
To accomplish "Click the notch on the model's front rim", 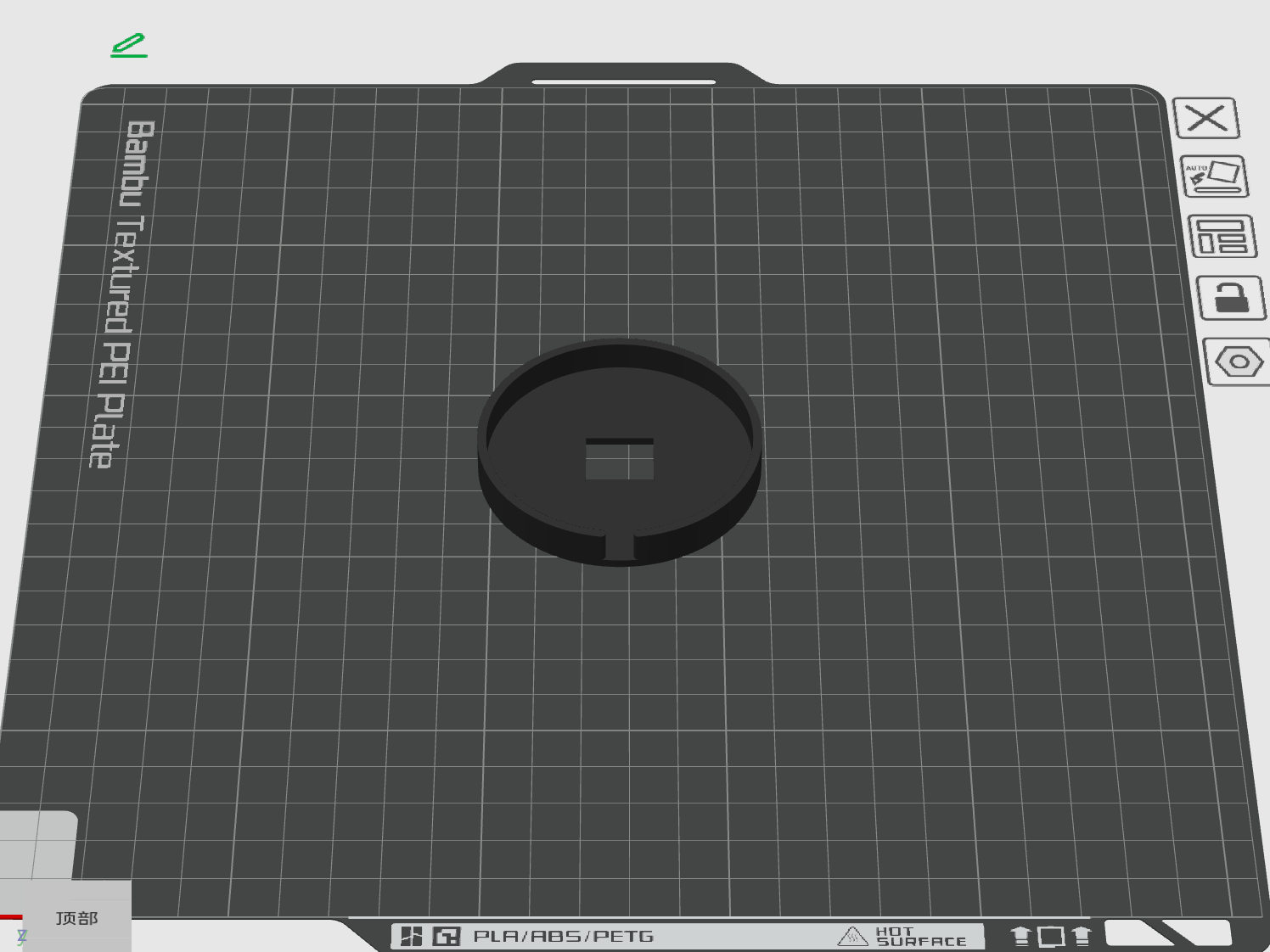I will [620, 546].
